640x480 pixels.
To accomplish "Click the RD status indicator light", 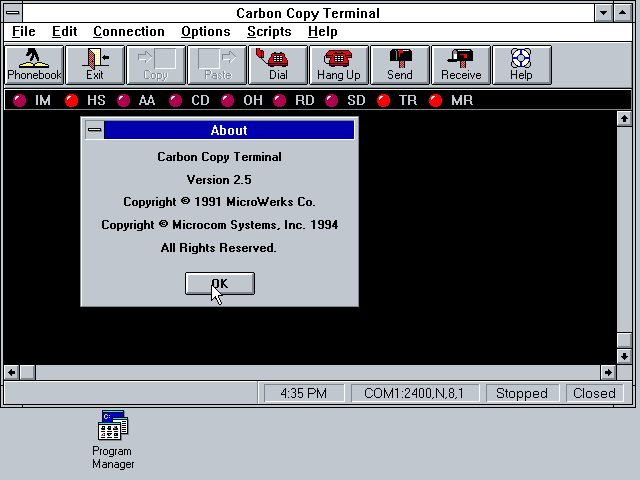I will pyautogui.click(x=280, y=100).
